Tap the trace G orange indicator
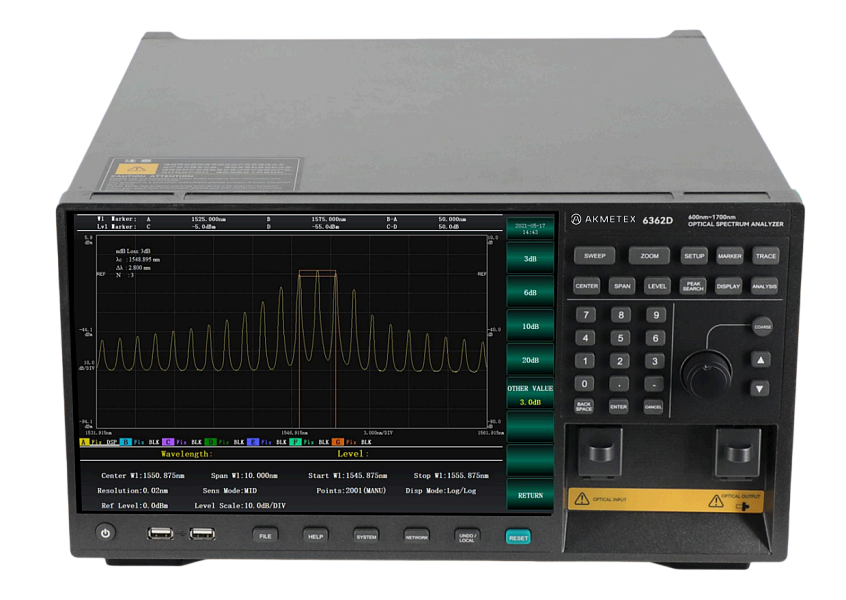Screen dimensions: 846x600 point(338,442)
